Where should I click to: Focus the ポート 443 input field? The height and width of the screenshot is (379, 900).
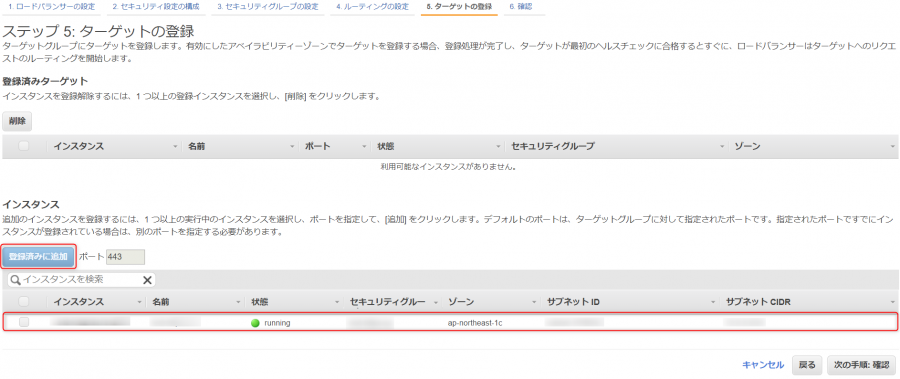click(125, 257)
